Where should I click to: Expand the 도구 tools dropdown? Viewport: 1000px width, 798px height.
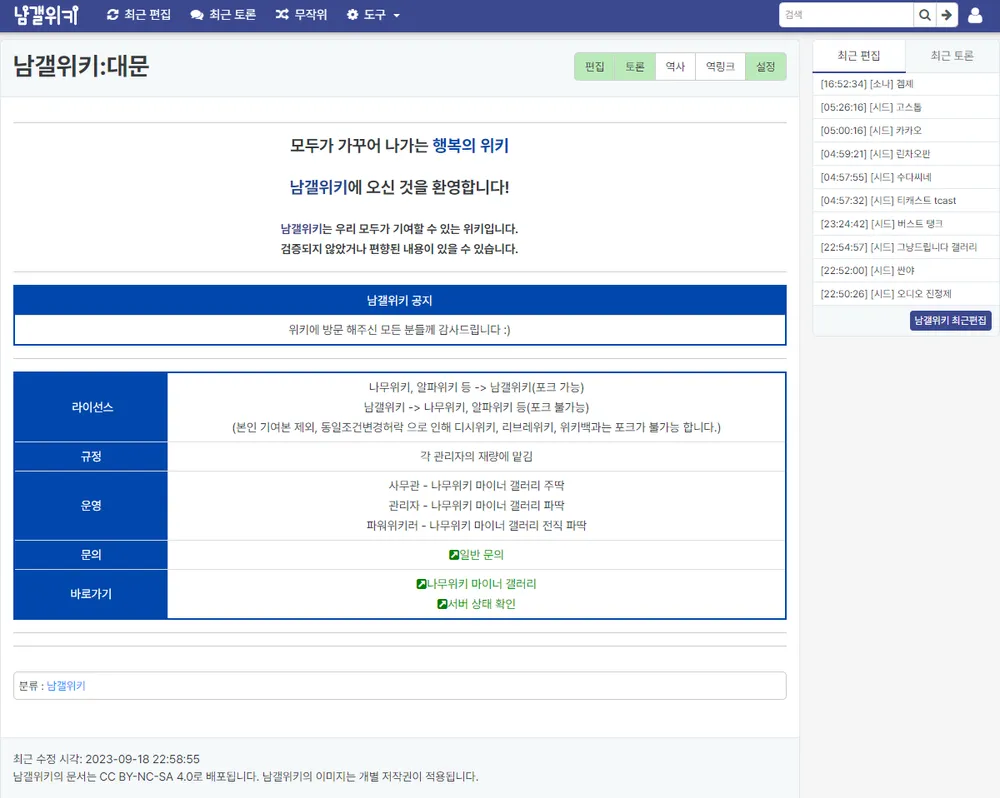point(373,15)
